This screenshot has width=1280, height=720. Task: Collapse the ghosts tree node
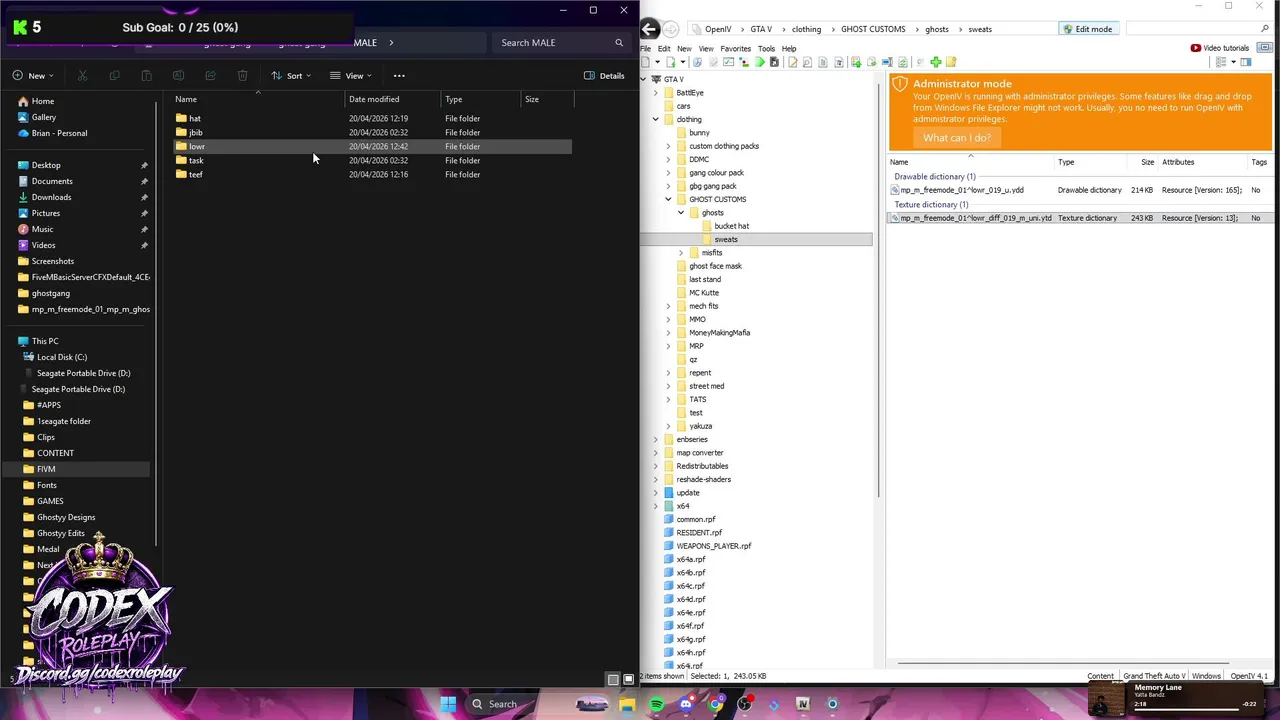pyautogui.click(x=681, y=212)
